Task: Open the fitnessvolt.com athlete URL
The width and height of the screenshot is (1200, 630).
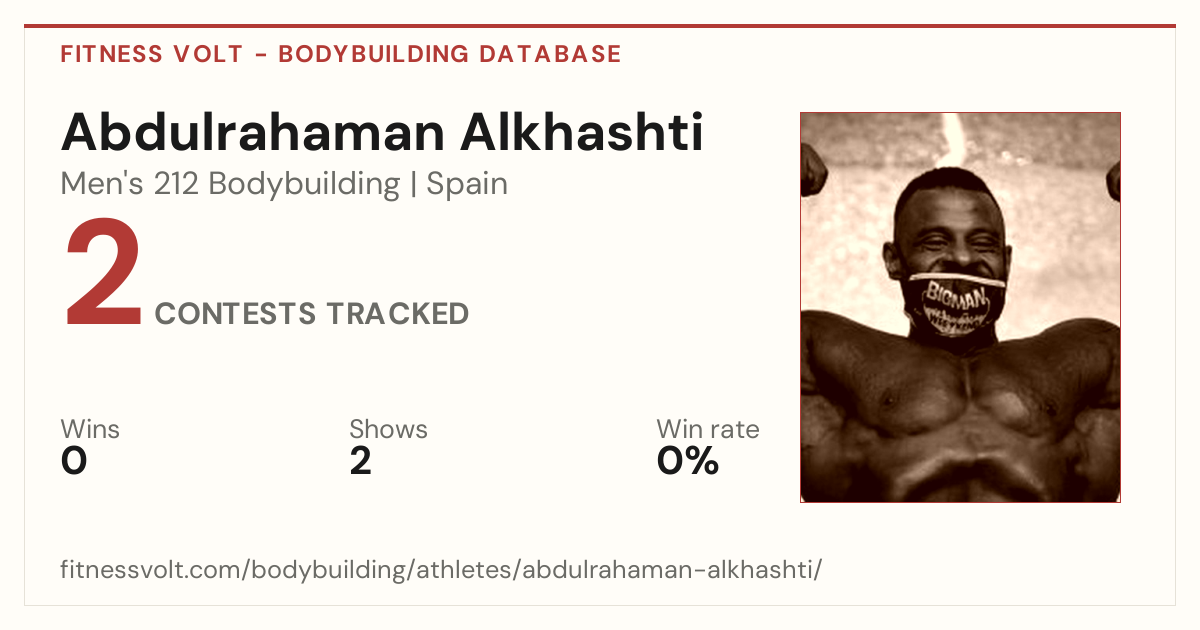Action: point(441,570)
